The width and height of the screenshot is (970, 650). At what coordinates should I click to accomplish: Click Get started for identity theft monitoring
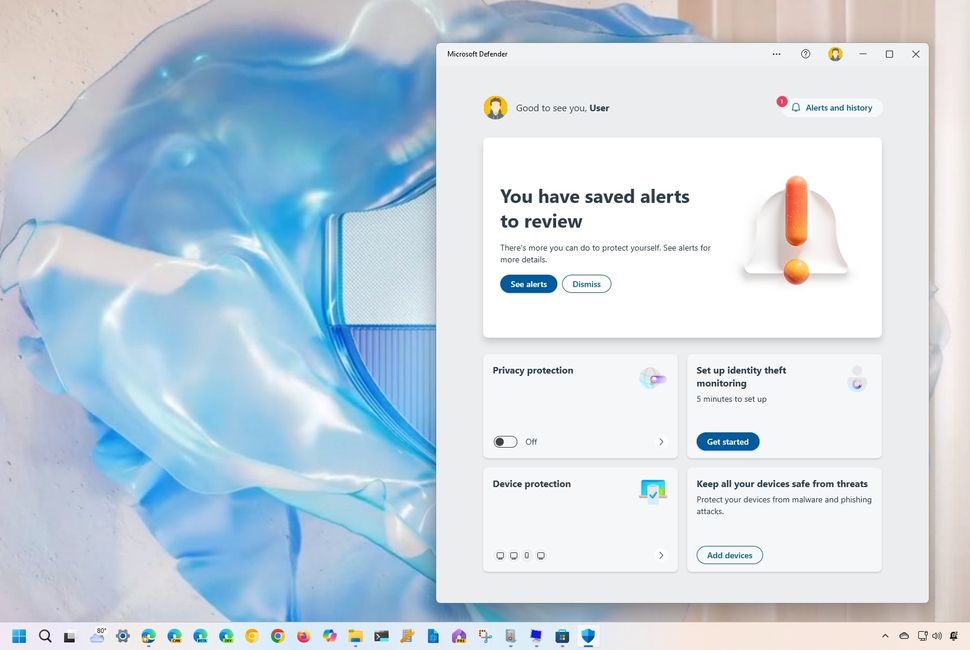[x=727, y=441]
